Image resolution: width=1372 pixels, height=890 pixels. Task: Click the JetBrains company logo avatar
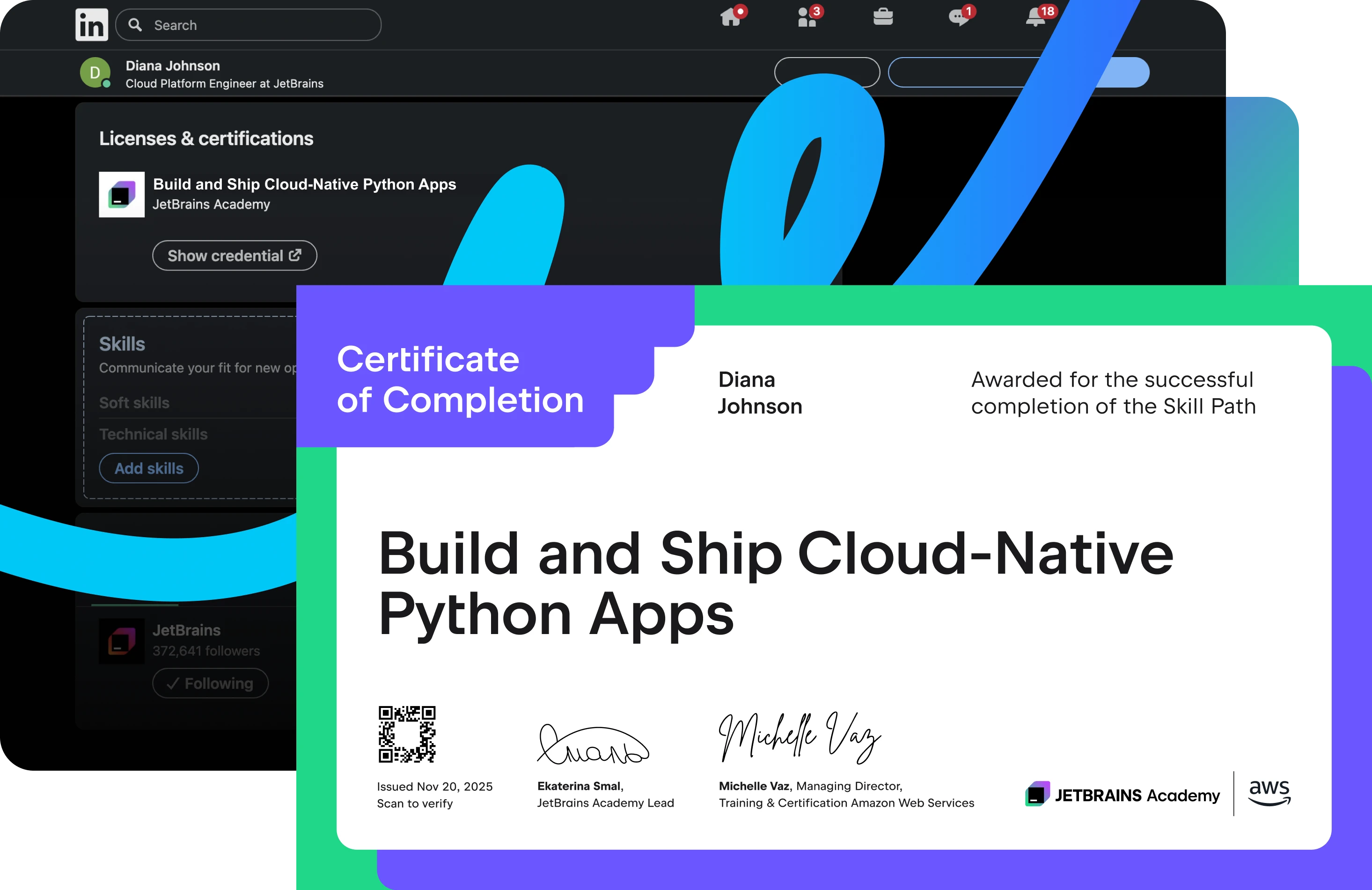121,641
